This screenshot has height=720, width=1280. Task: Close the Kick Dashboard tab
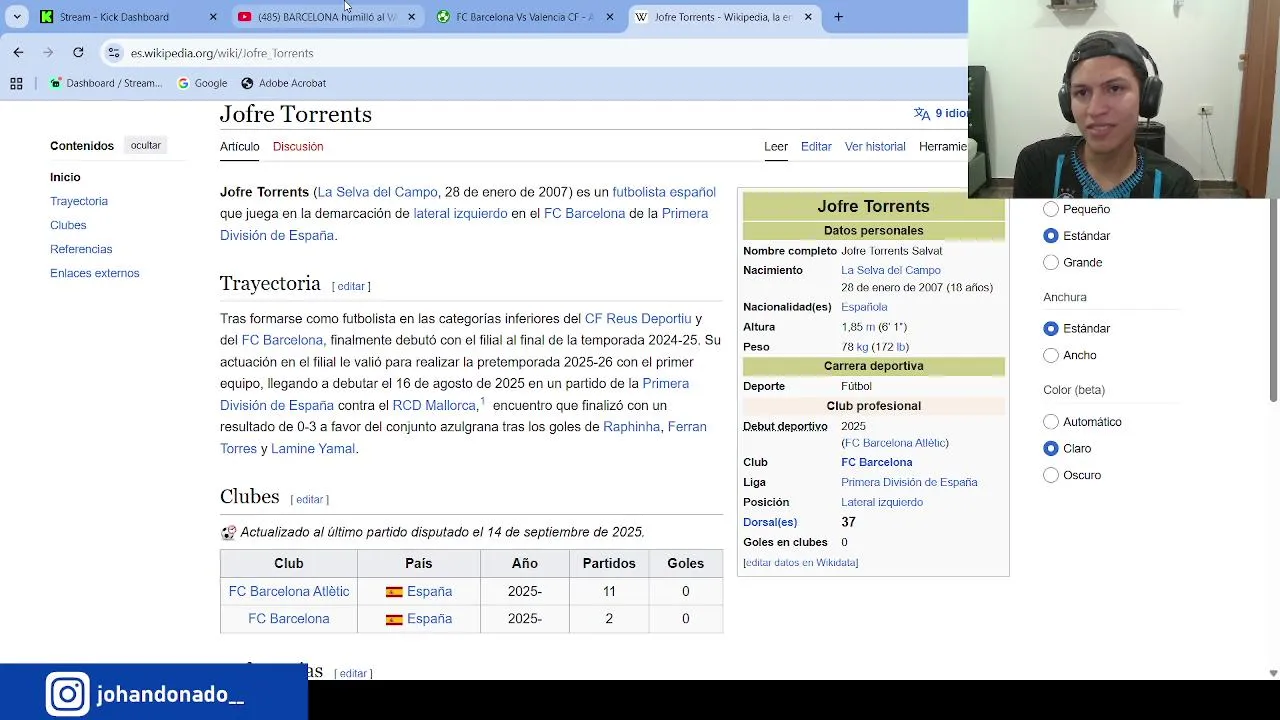[213, 17]
